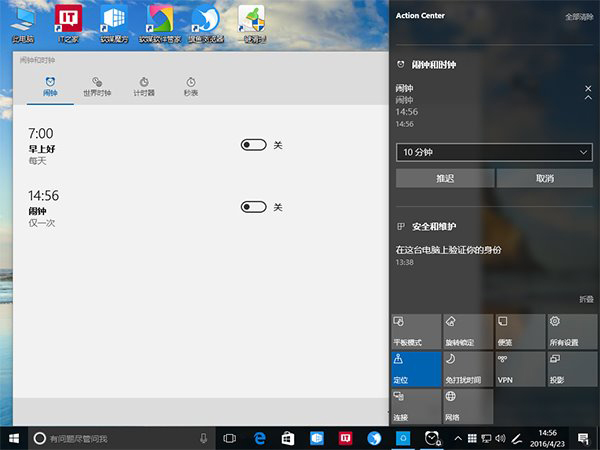Clear all notifications with 全部清除
Viewport: 600px width, 450px height.
(578, 16)
